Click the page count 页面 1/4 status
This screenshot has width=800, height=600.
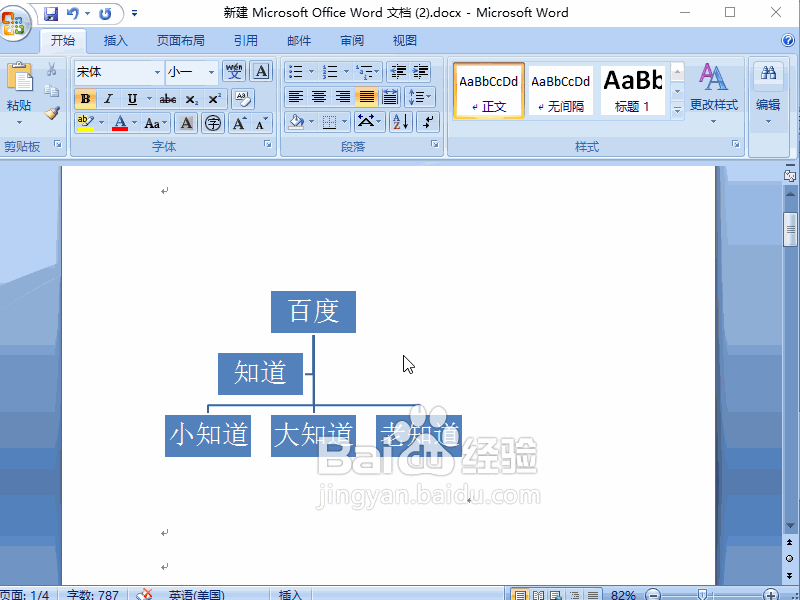pyautogui.click(x=25, y=594)
